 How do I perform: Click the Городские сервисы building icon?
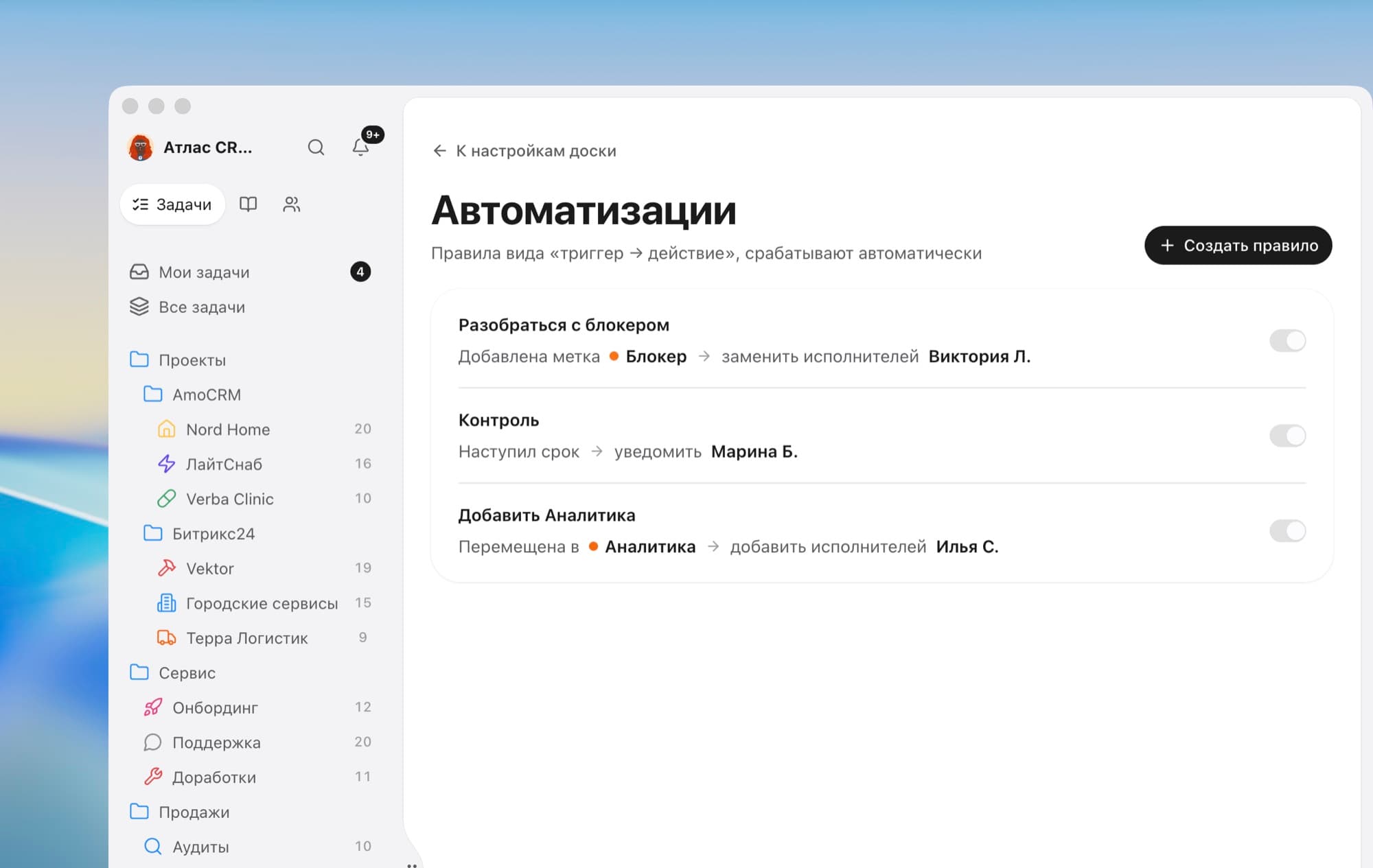tap(167, 603)
